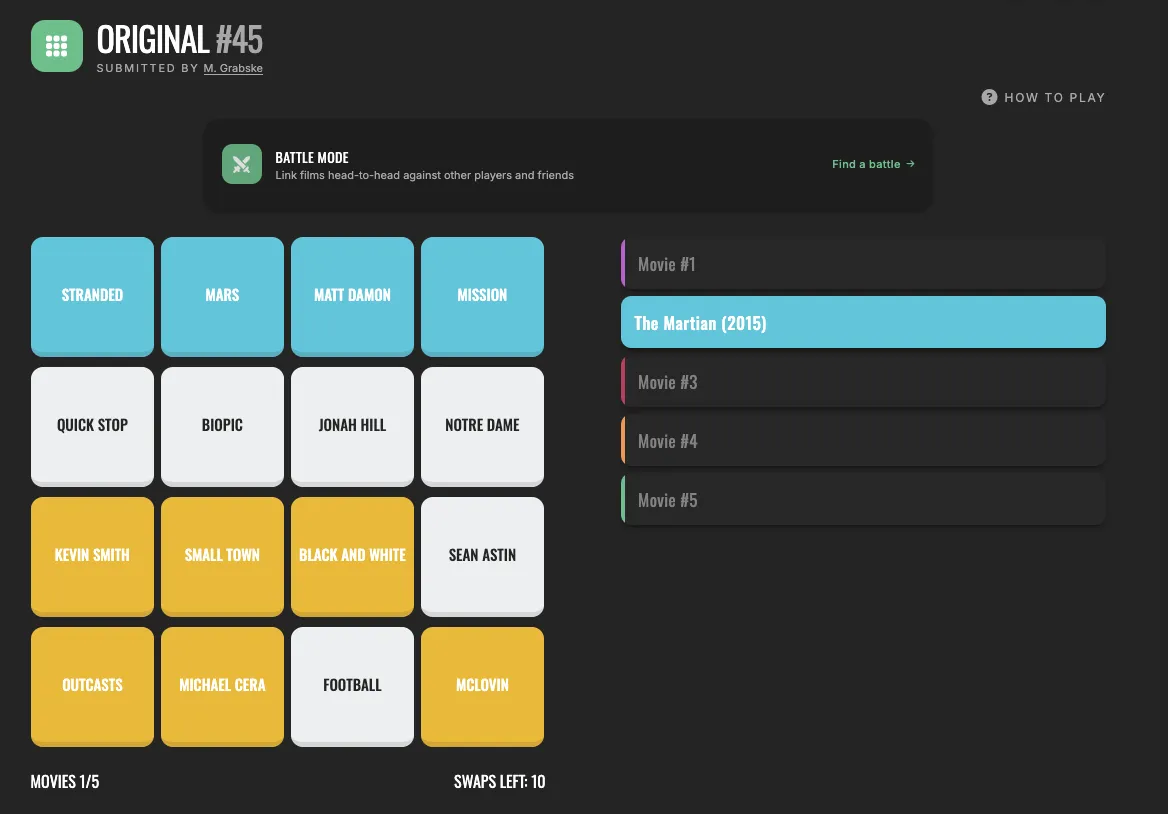Click the Find a battle link
1168x814 pixels.
tap(873, 164)
